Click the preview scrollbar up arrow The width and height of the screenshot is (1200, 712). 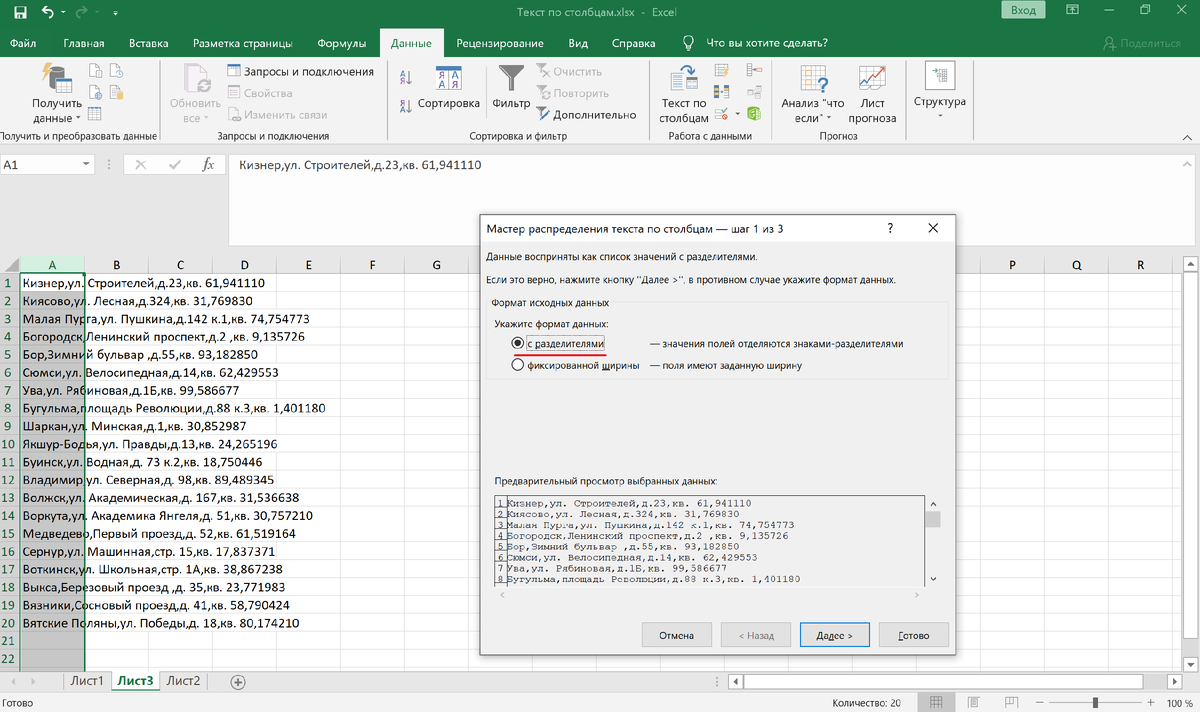(932, 502)
